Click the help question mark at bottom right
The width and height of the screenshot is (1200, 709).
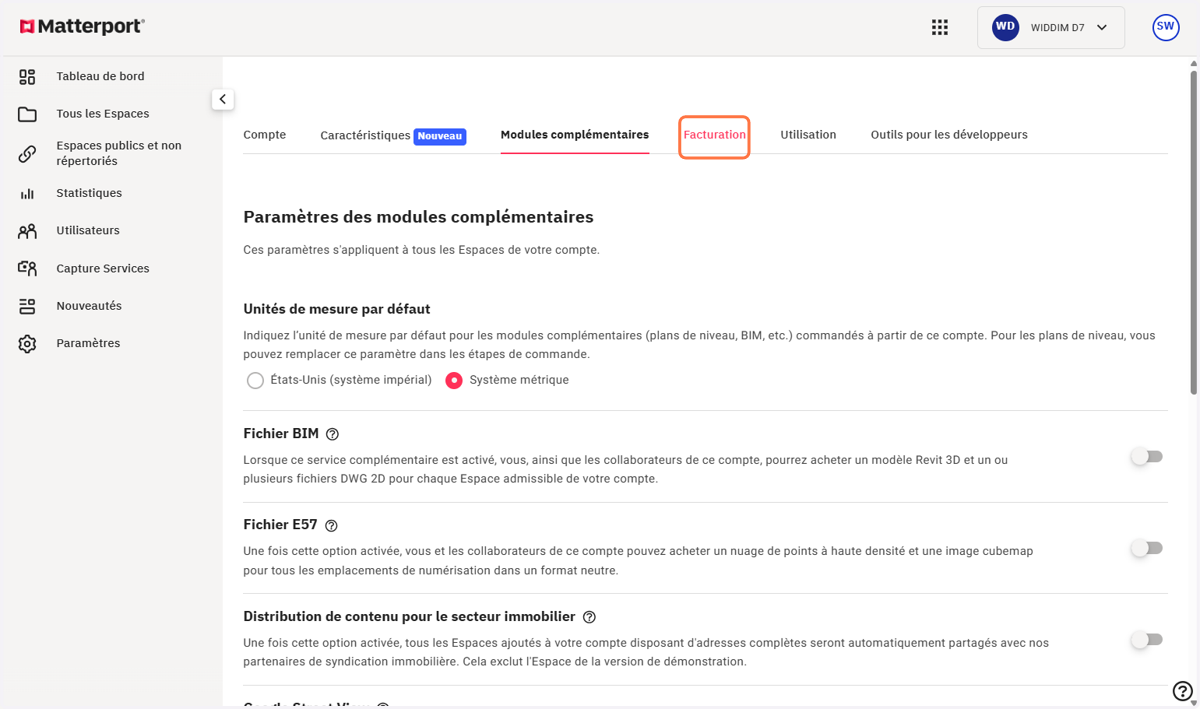pyautogui.click(x=1182, y=691)
